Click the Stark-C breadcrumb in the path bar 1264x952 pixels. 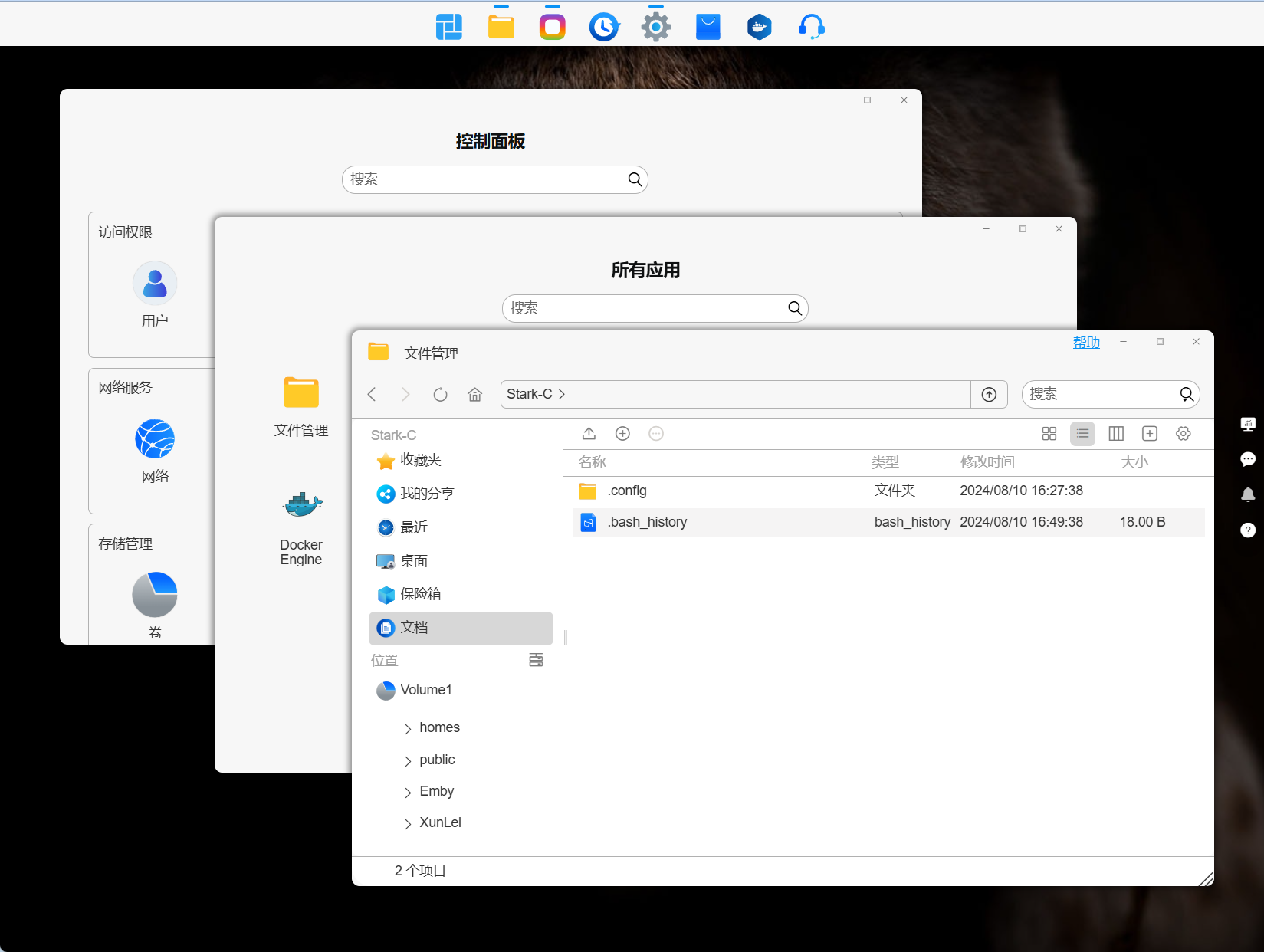[x=529, y=394]
